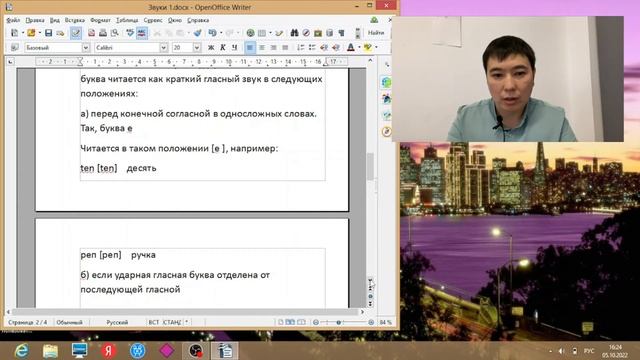Screen dimensions: 640x360
Task: Open the Файл menu
Action: 13,20
